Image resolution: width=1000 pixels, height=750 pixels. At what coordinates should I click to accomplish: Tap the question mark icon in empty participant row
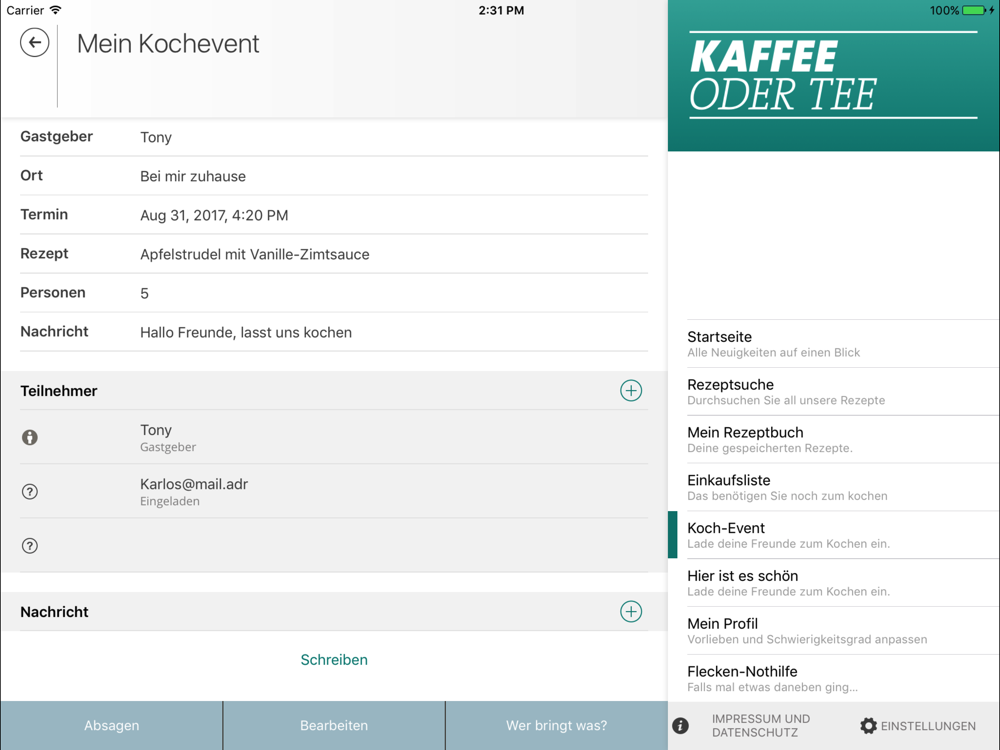[x=29, y=546]
